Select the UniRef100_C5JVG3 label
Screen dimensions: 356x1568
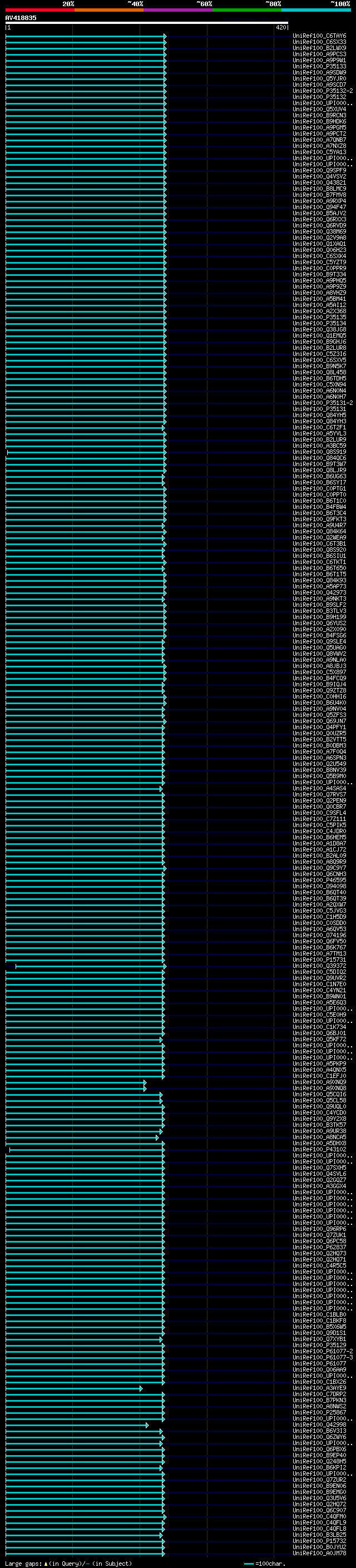pyautogui.click(x=319, y=911)
